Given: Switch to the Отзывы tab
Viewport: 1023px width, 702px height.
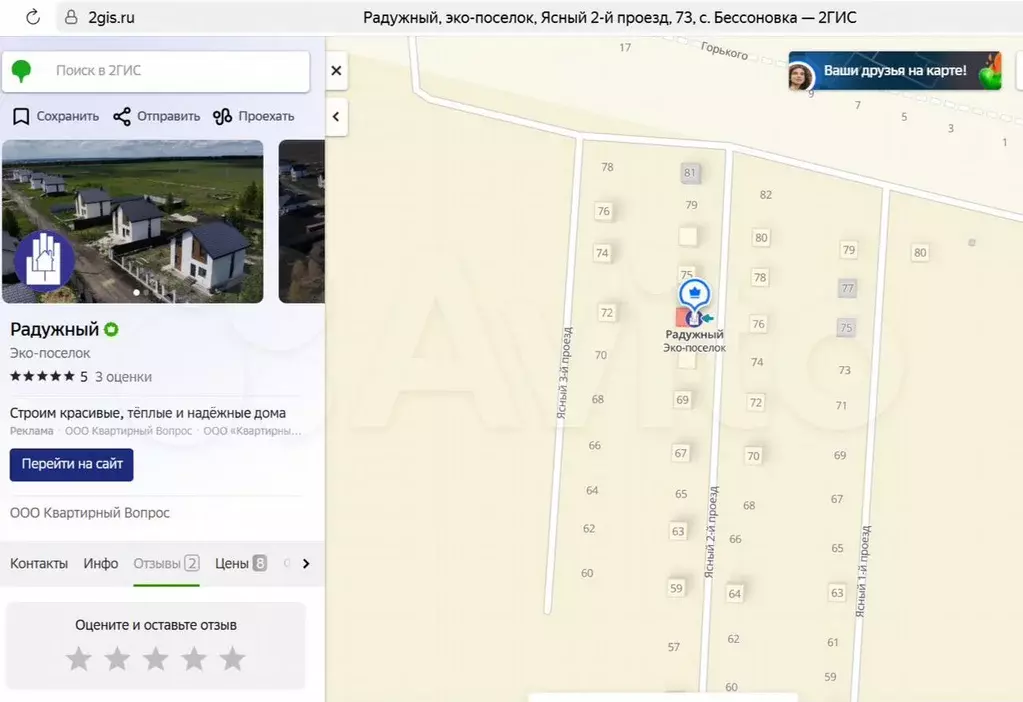Looking at the screenshot, I should pyautogui.click(x=166, y=564).
